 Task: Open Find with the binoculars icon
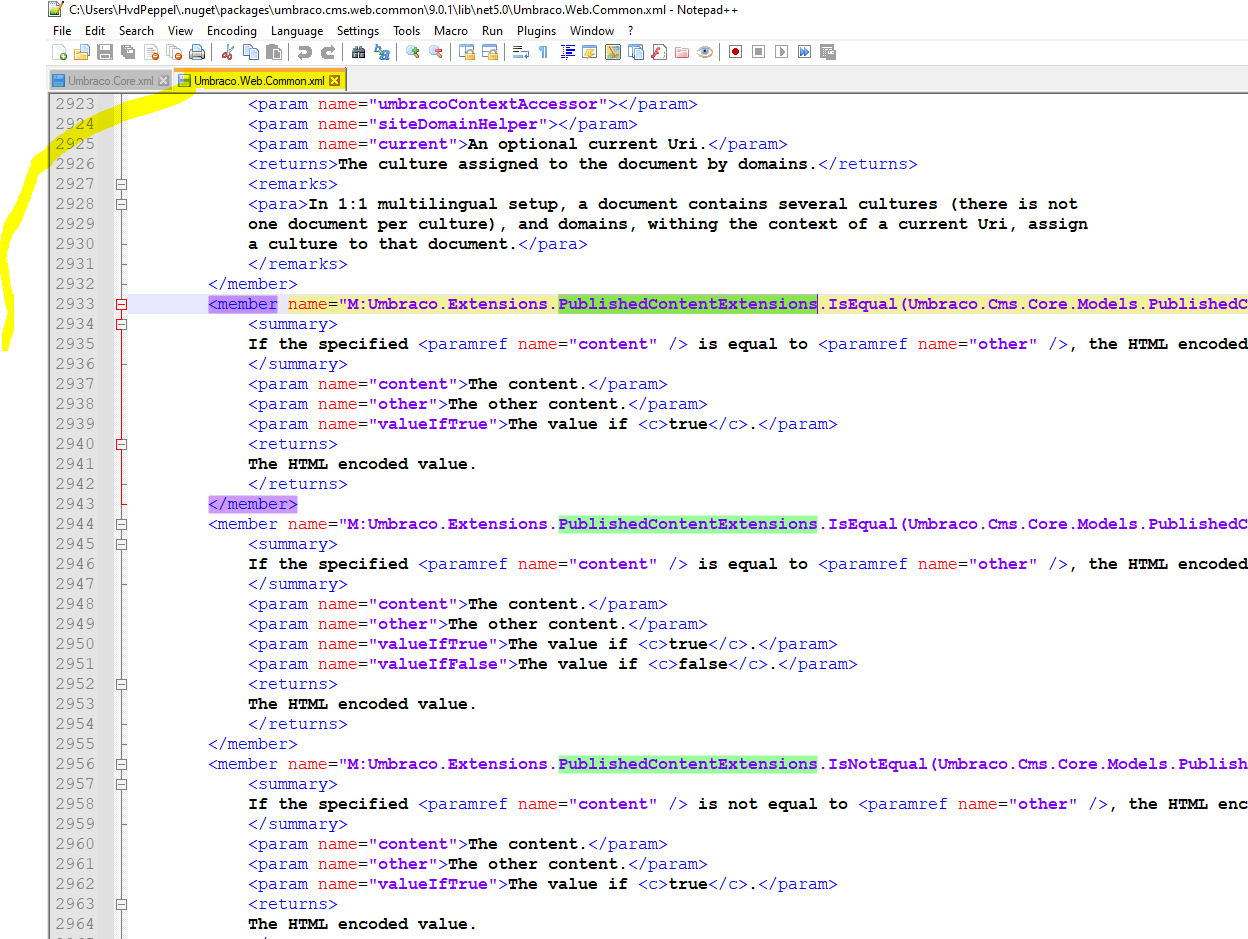point(358,52)
